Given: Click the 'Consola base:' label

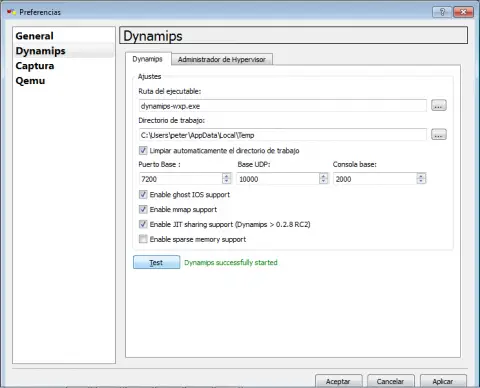Looking at the screenshot, I should click(355, 164).
